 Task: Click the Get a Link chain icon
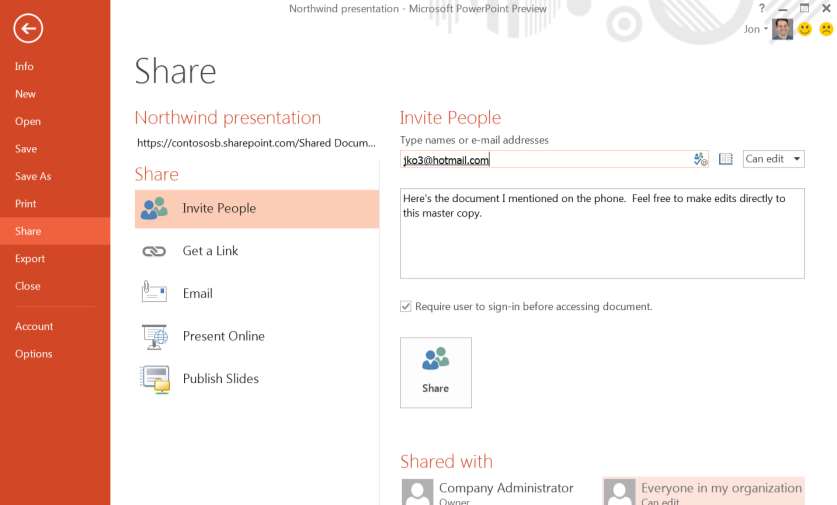coord(154,251)
